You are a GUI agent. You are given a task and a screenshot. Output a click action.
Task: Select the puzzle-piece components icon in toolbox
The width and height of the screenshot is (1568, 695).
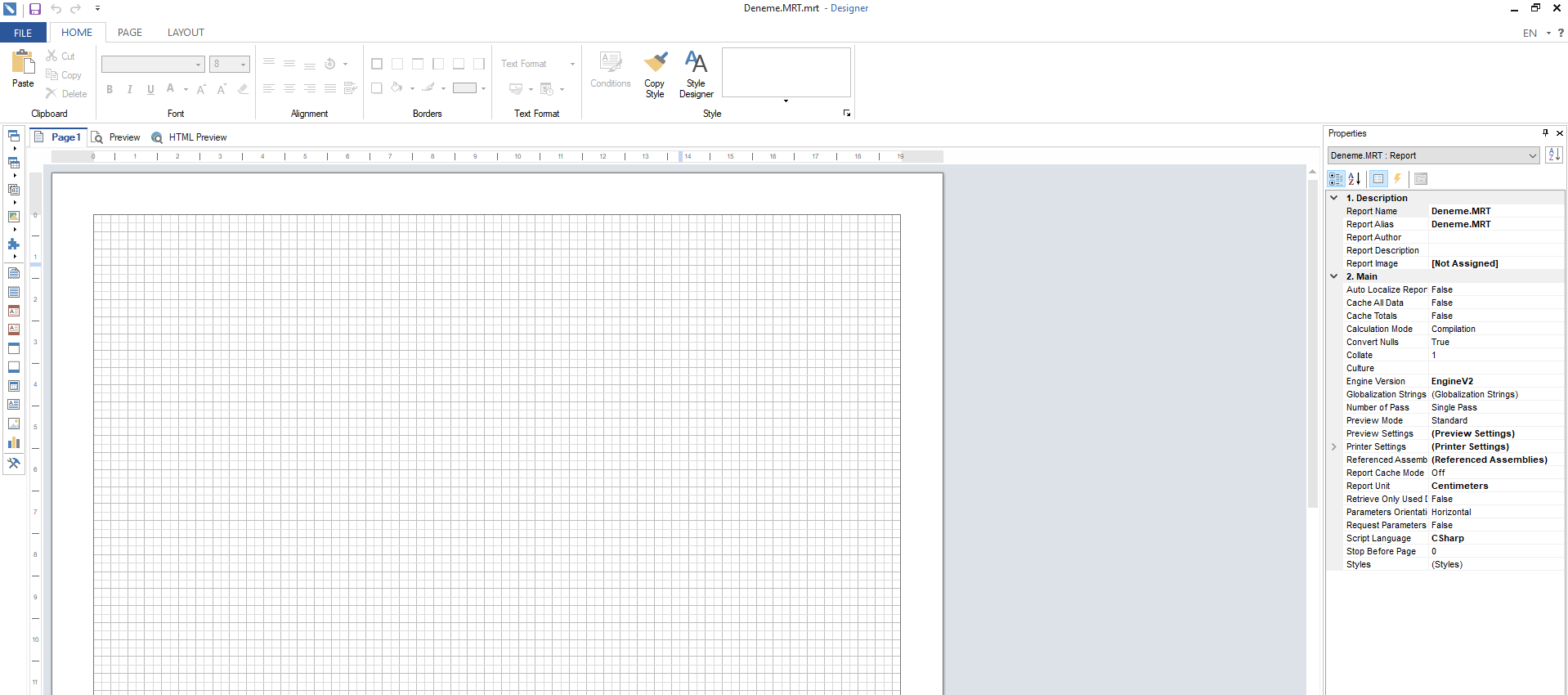pyautogui.click(x=14, y=244)
